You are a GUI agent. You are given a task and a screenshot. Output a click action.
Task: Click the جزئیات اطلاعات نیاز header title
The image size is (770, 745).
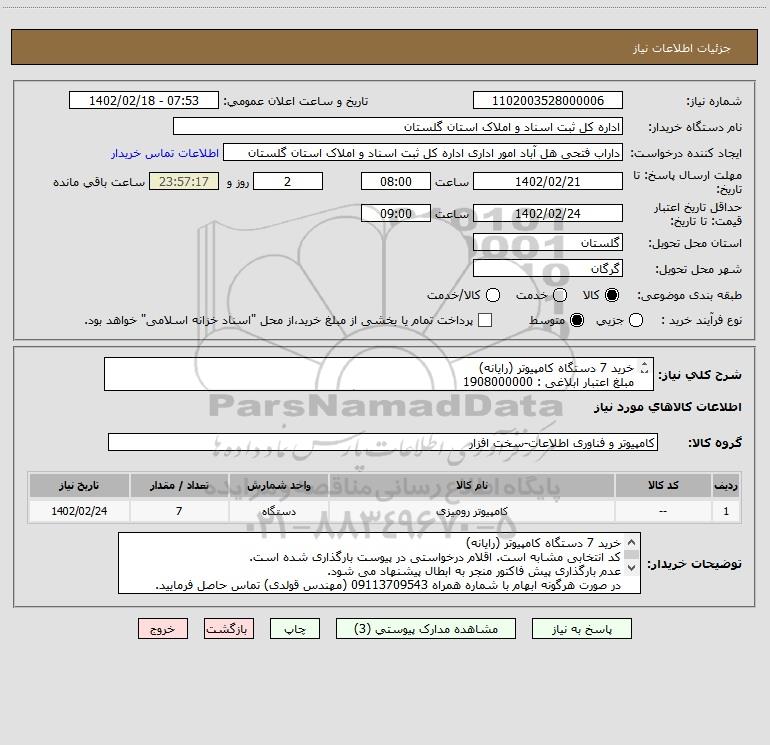point(681,48)
